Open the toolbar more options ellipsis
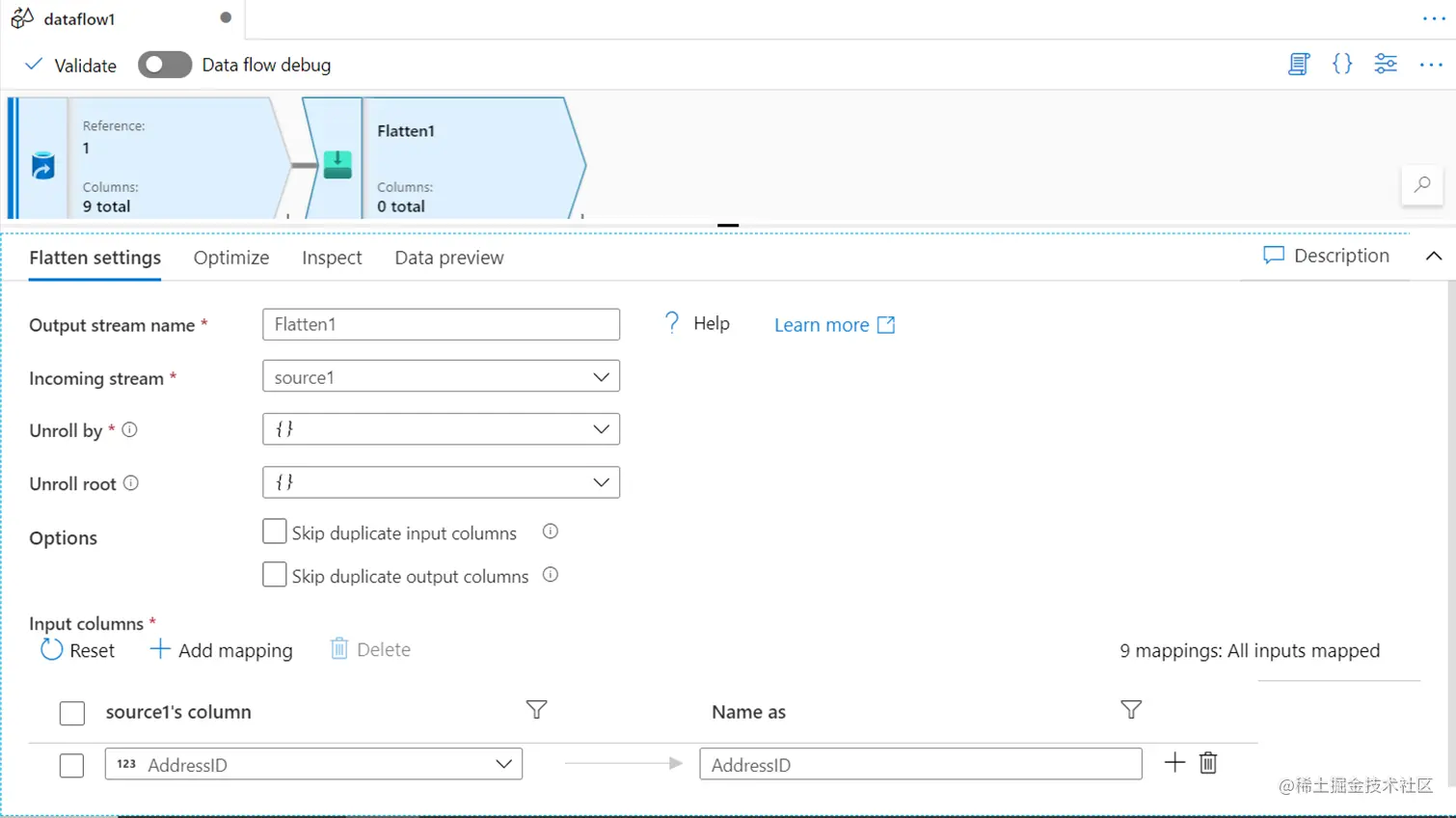The image size is (1456, 818). click(1431, 65)
